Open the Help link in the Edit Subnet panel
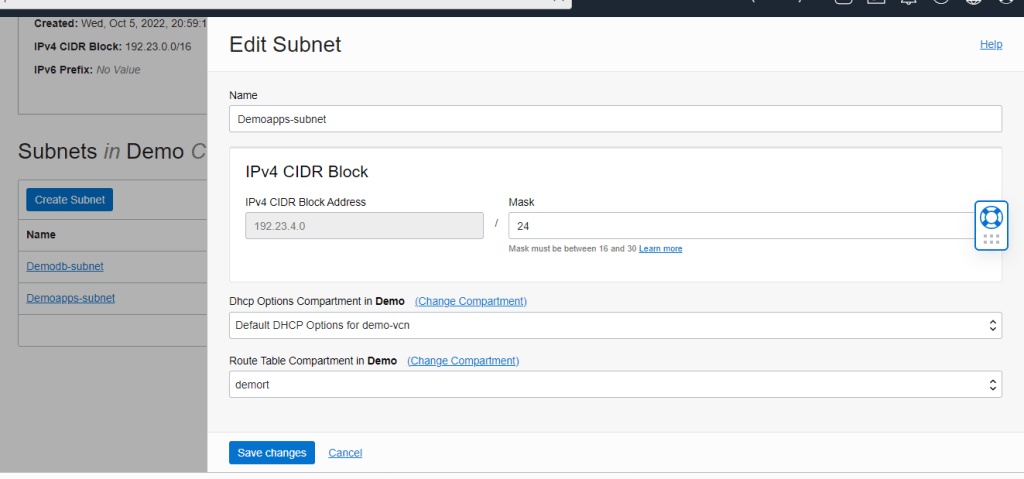The height and width of the screenshot is (479, 1024). pyautogui.click(x=990, y=44)
